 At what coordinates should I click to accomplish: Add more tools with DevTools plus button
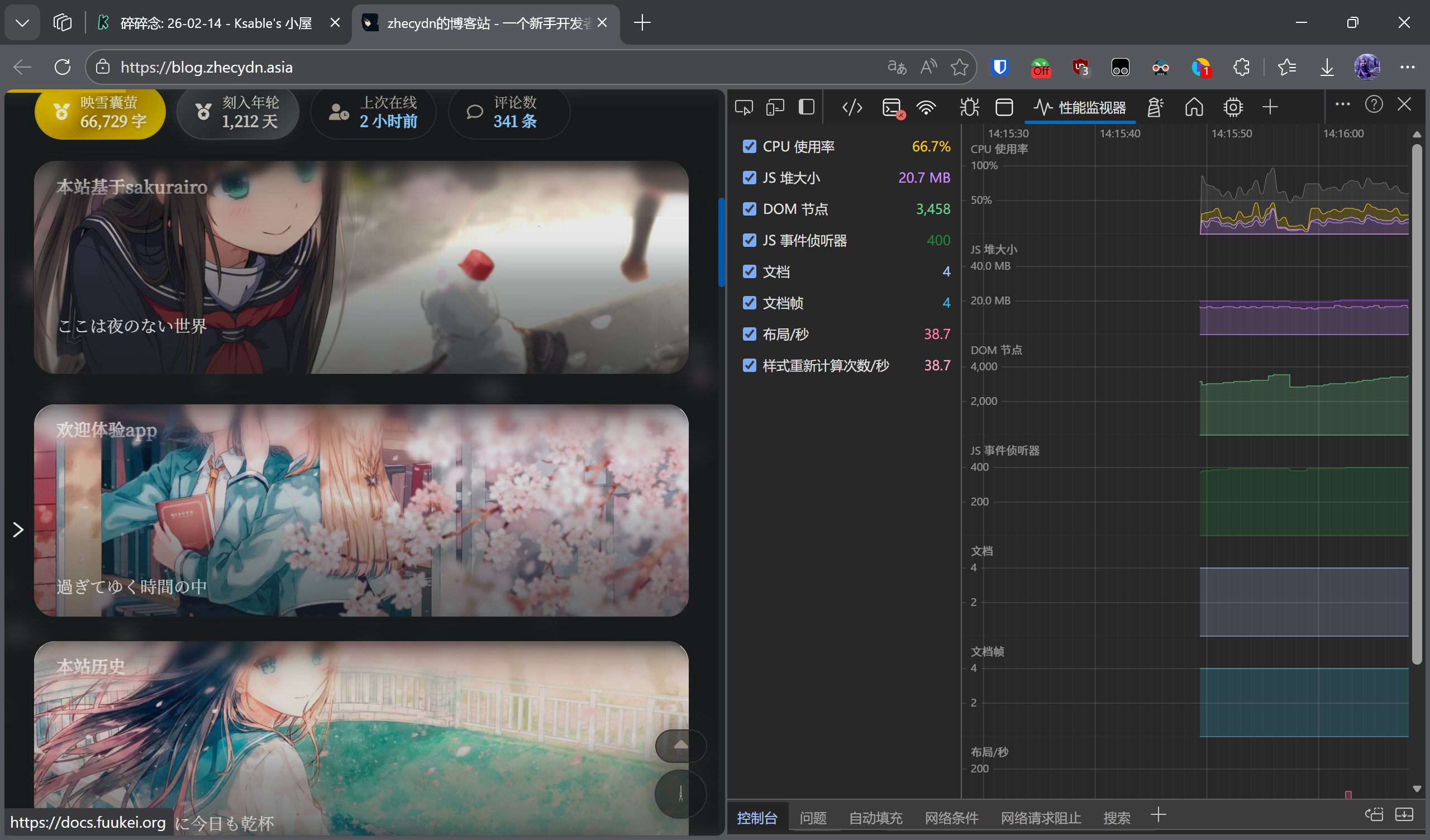coord(1270,107)
